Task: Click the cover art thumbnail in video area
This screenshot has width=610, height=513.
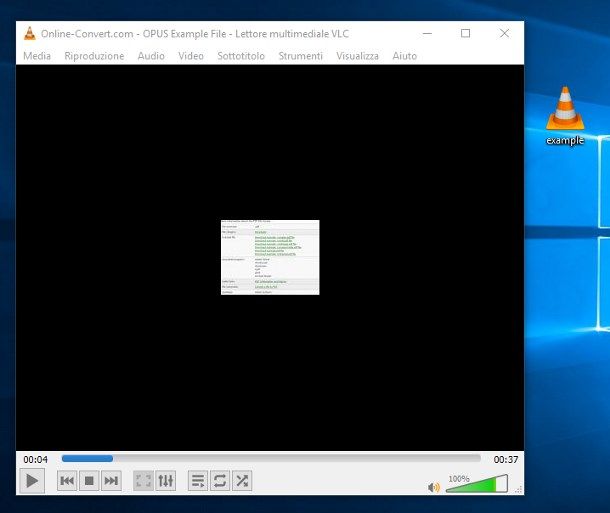Action: (x=270, y=257)
